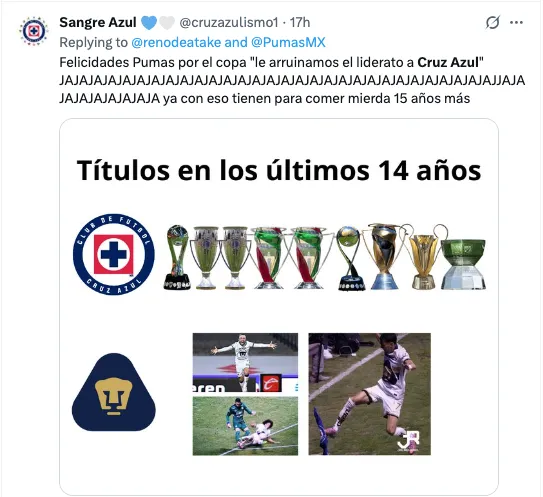Open the @renodeatake mention link
This screenshot has height=497, width=543.
[x=176, y=42]
